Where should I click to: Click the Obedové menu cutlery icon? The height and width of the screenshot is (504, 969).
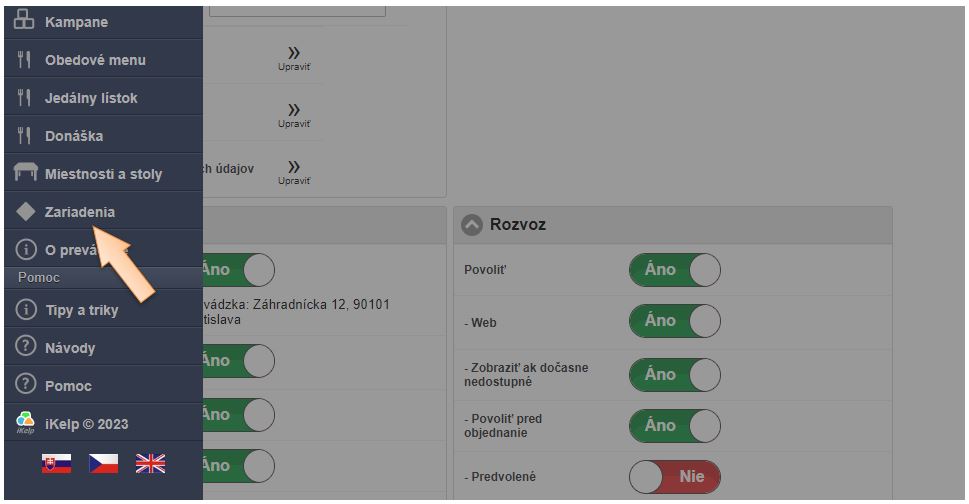tap(25, 60)
